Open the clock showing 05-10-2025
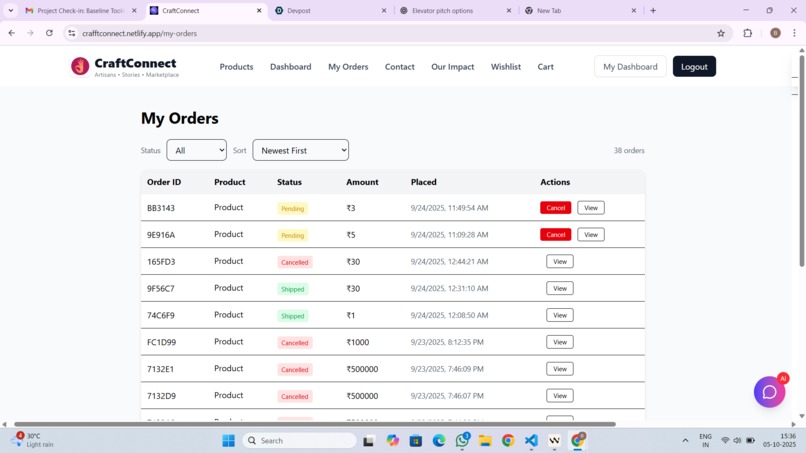The image size is (806, 453). point(779,440)
